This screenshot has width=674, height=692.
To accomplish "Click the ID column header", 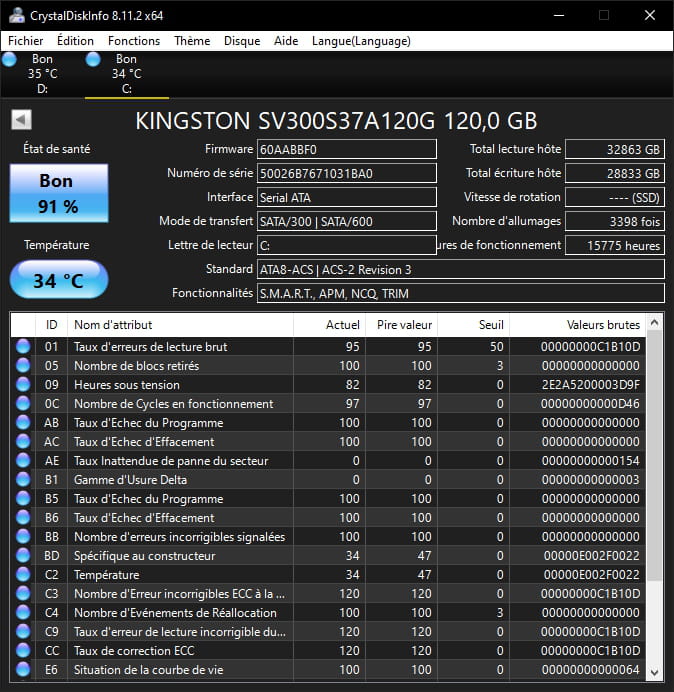I will click(52, 325).
